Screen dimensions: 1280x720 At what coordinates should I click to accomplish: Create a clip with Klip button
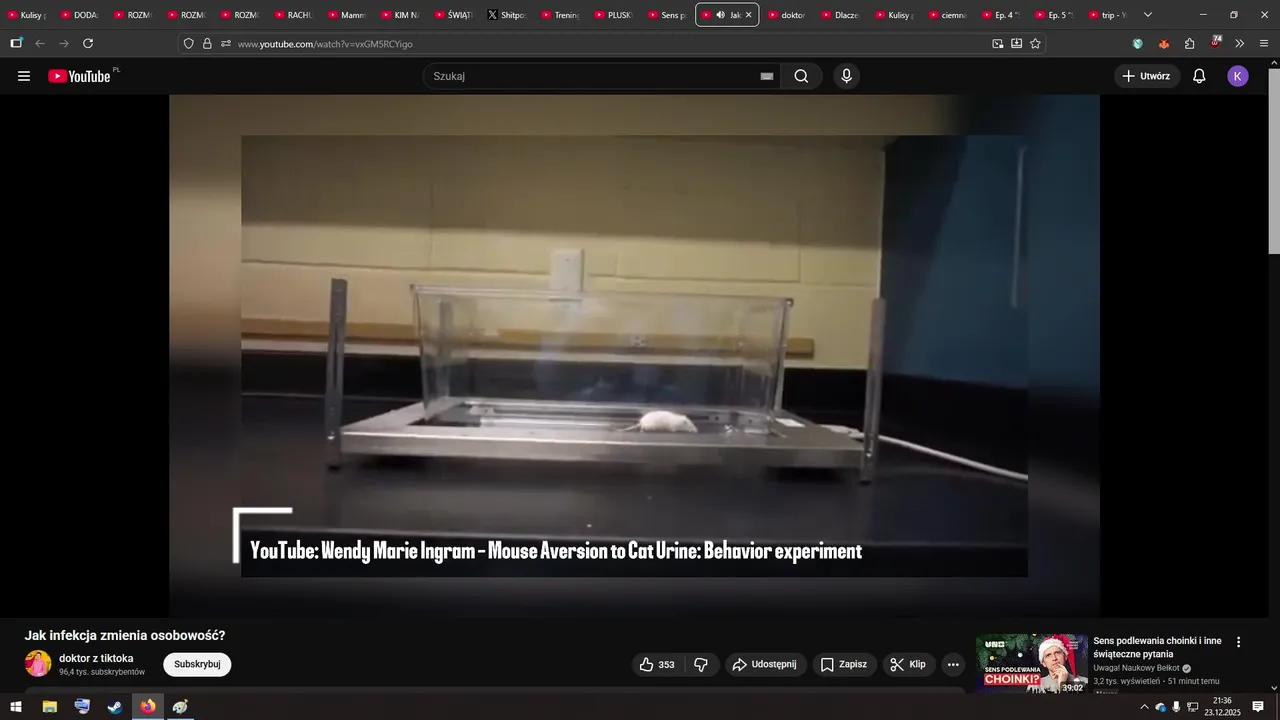point(909,664)
